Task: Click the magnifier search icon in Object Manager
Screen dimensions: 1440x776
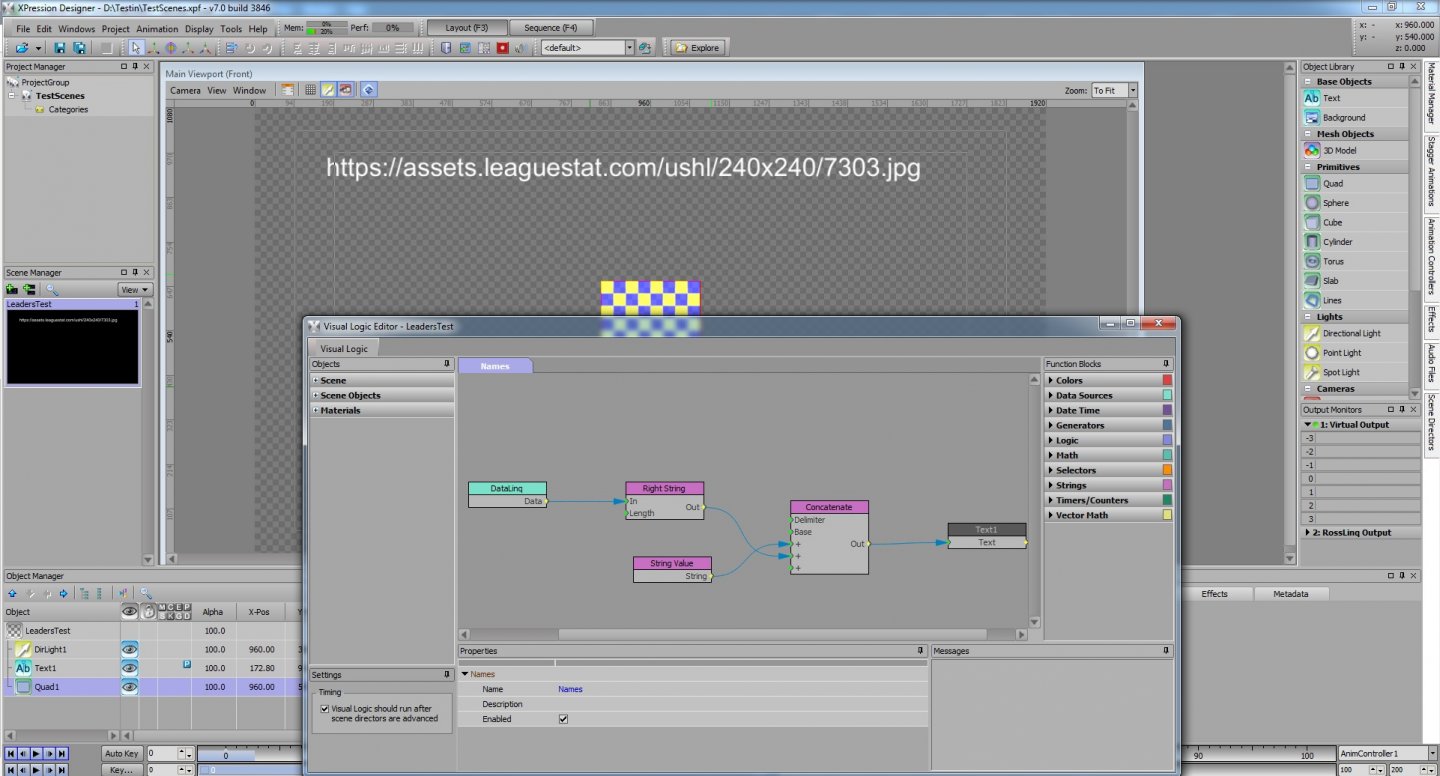Action: tap(146, 593)
